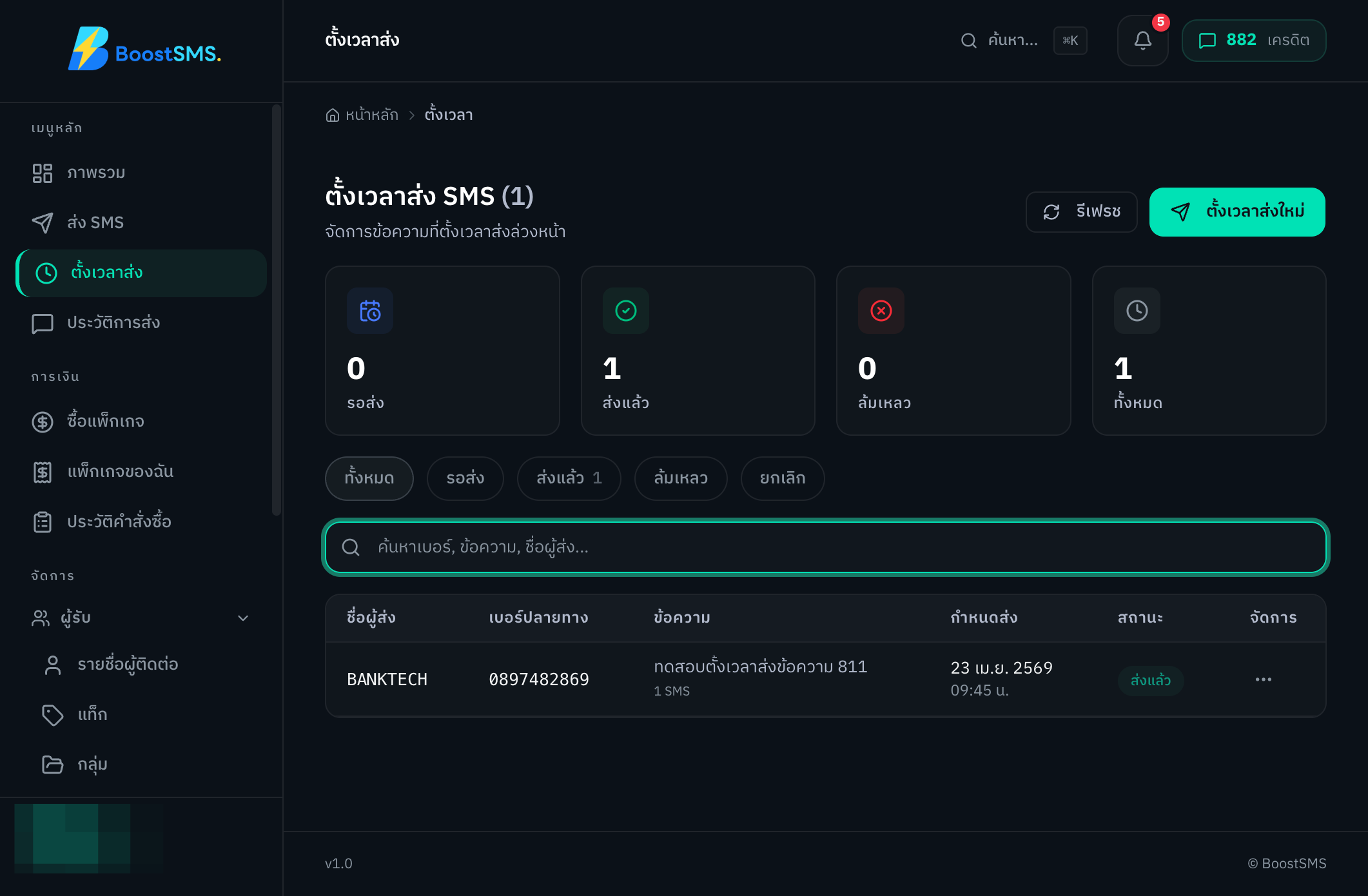1368x896 pixels.
Task: Click the green check icon on ส่งแล้ว card
Action: (625, 311)
